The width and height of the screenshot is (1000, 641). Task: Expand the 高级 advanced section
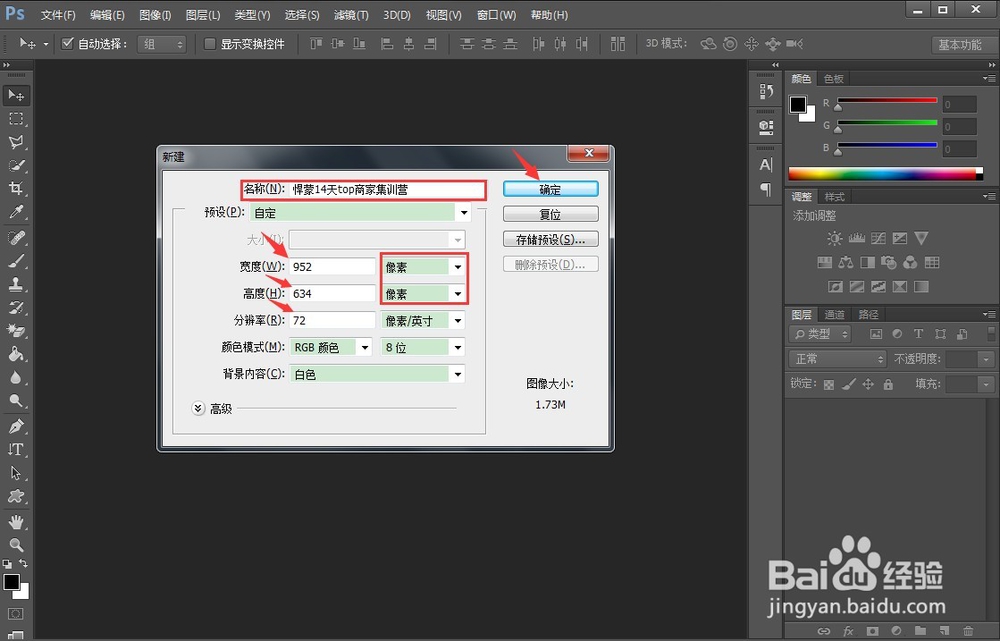point(198,408)
